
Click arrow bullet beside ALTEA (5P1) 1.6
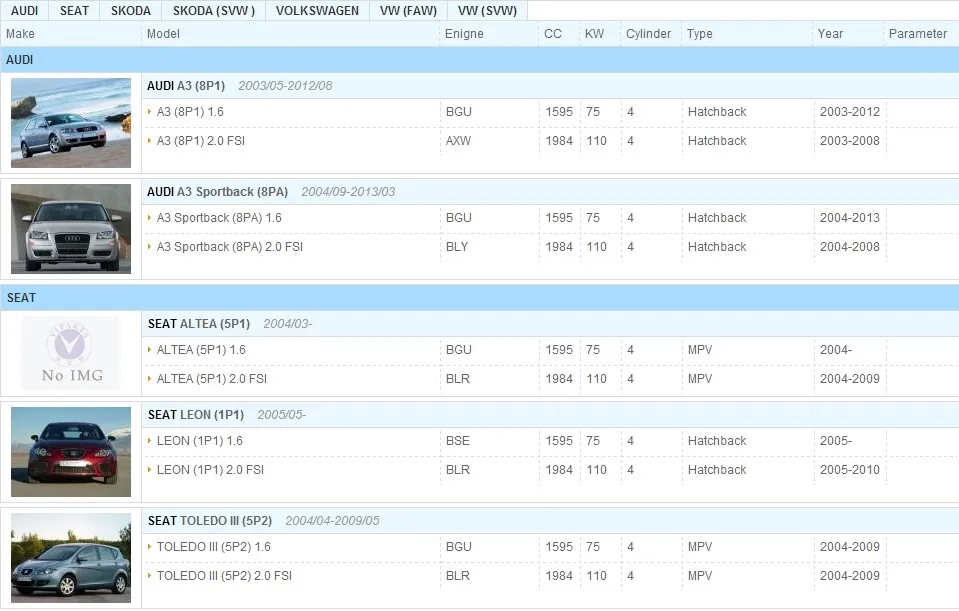(149, 349)
